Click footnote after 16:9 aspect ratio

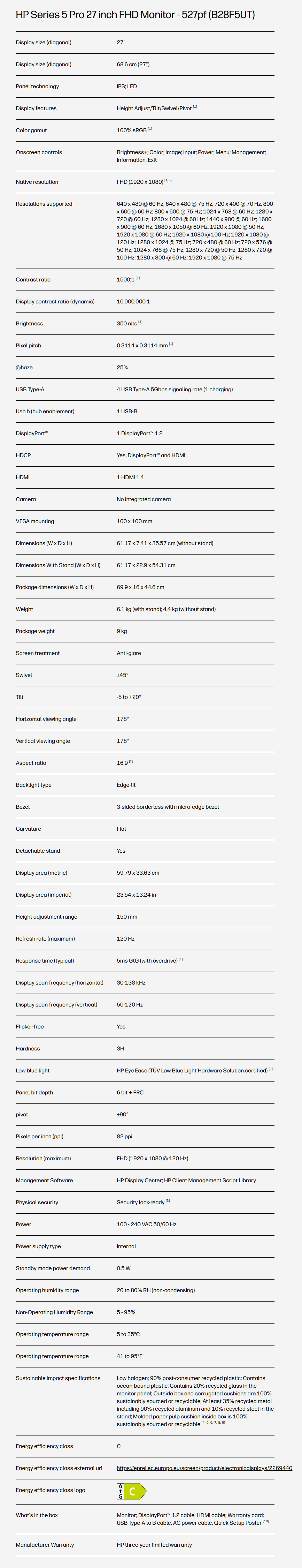pos(131,761)
